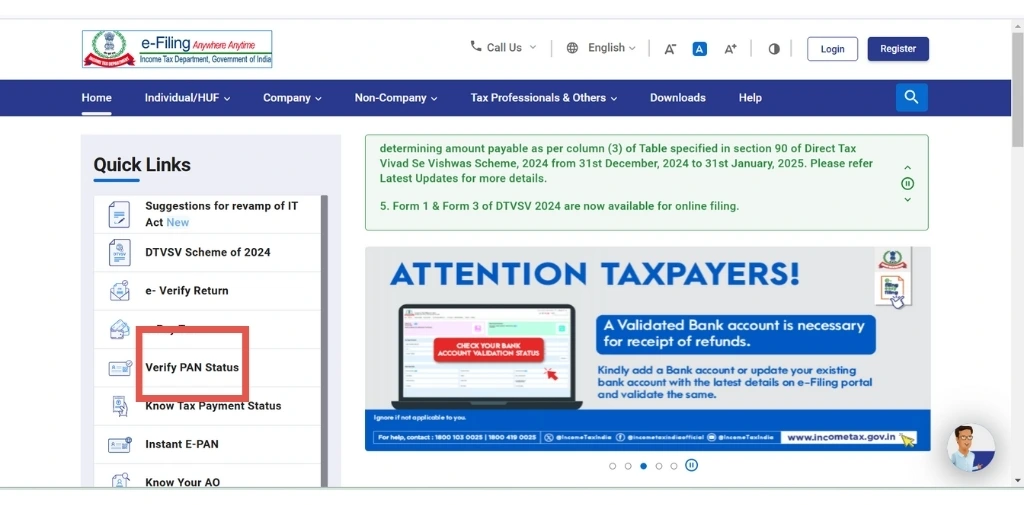
Task: Click the Register button
Action: pos(898,49)
